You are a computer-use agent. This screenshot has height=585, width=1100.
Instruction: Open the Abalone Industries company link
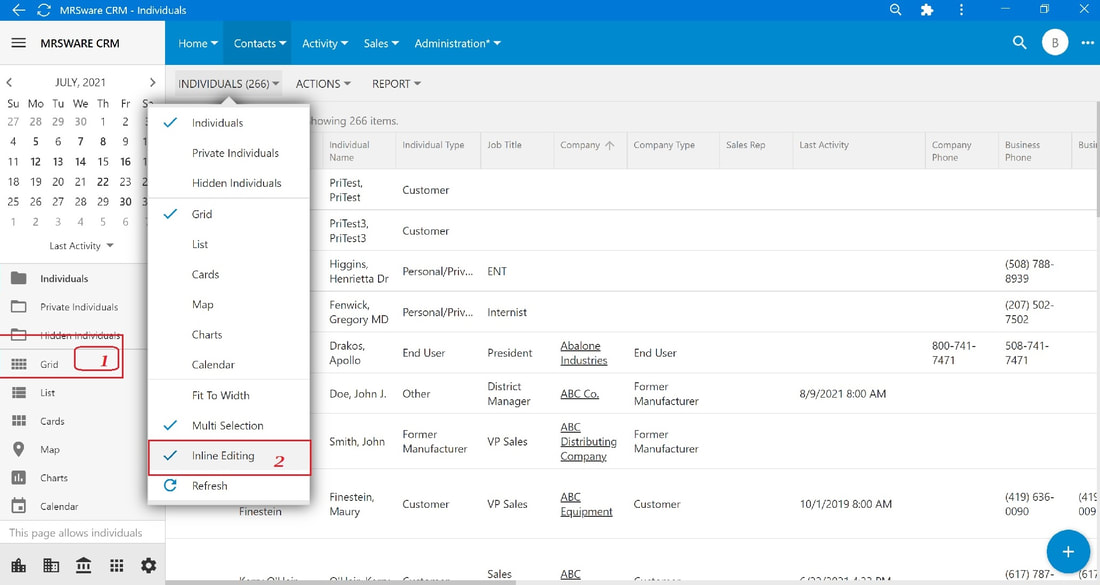click(x=584, y=353)
